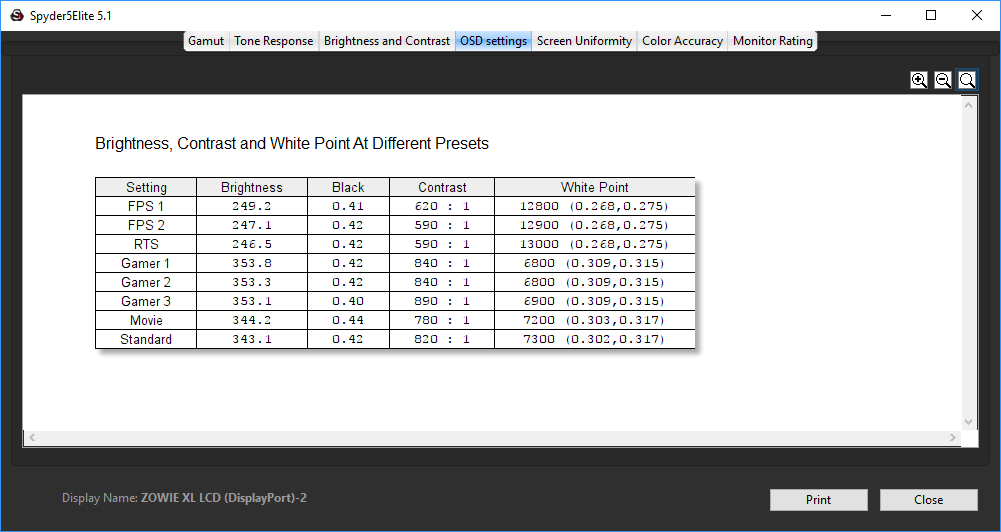Click the Gamer 2 row label
Viewport: 1001px width, 532px height.
click(146, 282)
